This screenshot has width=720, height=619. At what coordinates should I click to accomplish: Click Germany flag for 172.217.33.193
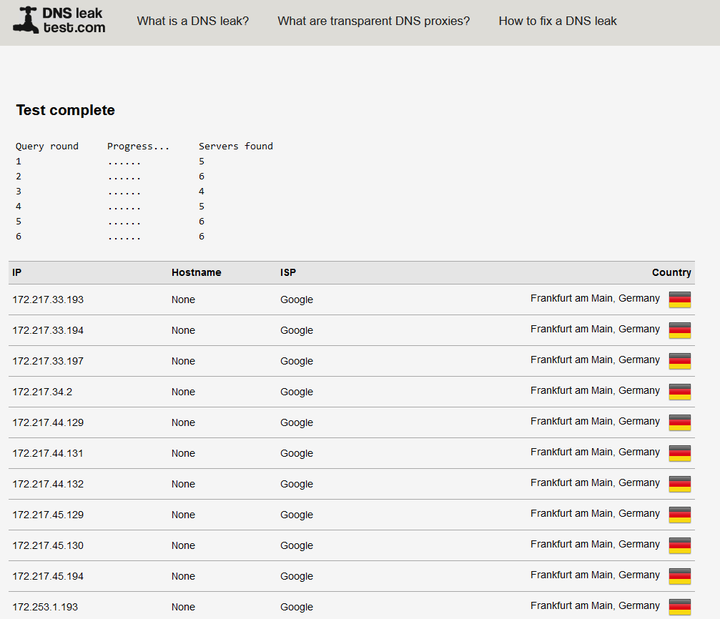pos(680,299)
